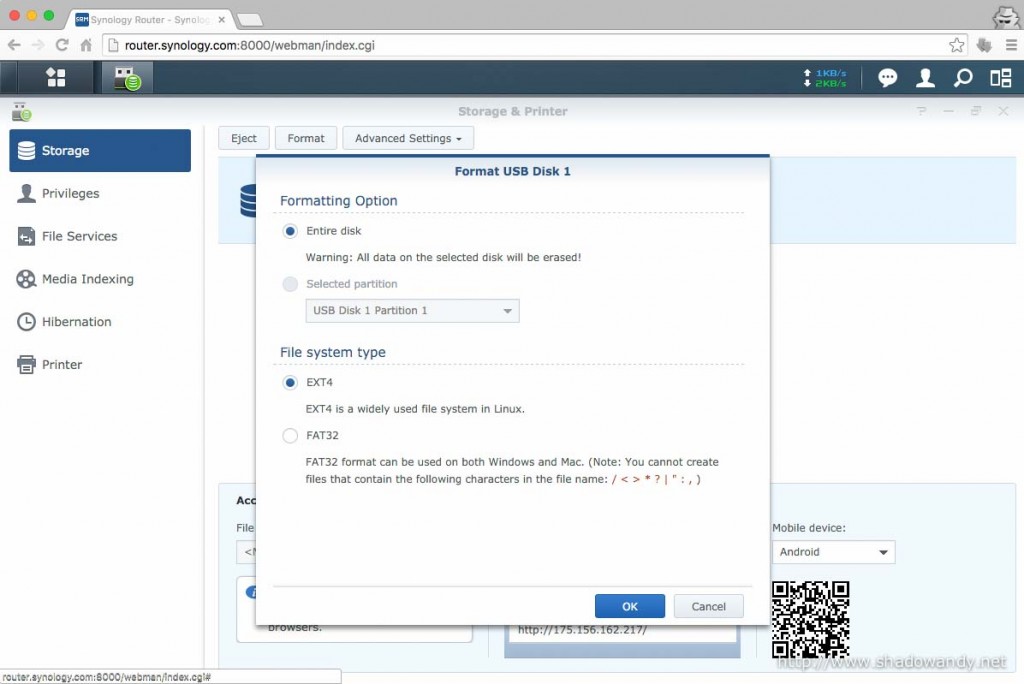
Task: Open a new browser tab
Action: tap(249, 20)
